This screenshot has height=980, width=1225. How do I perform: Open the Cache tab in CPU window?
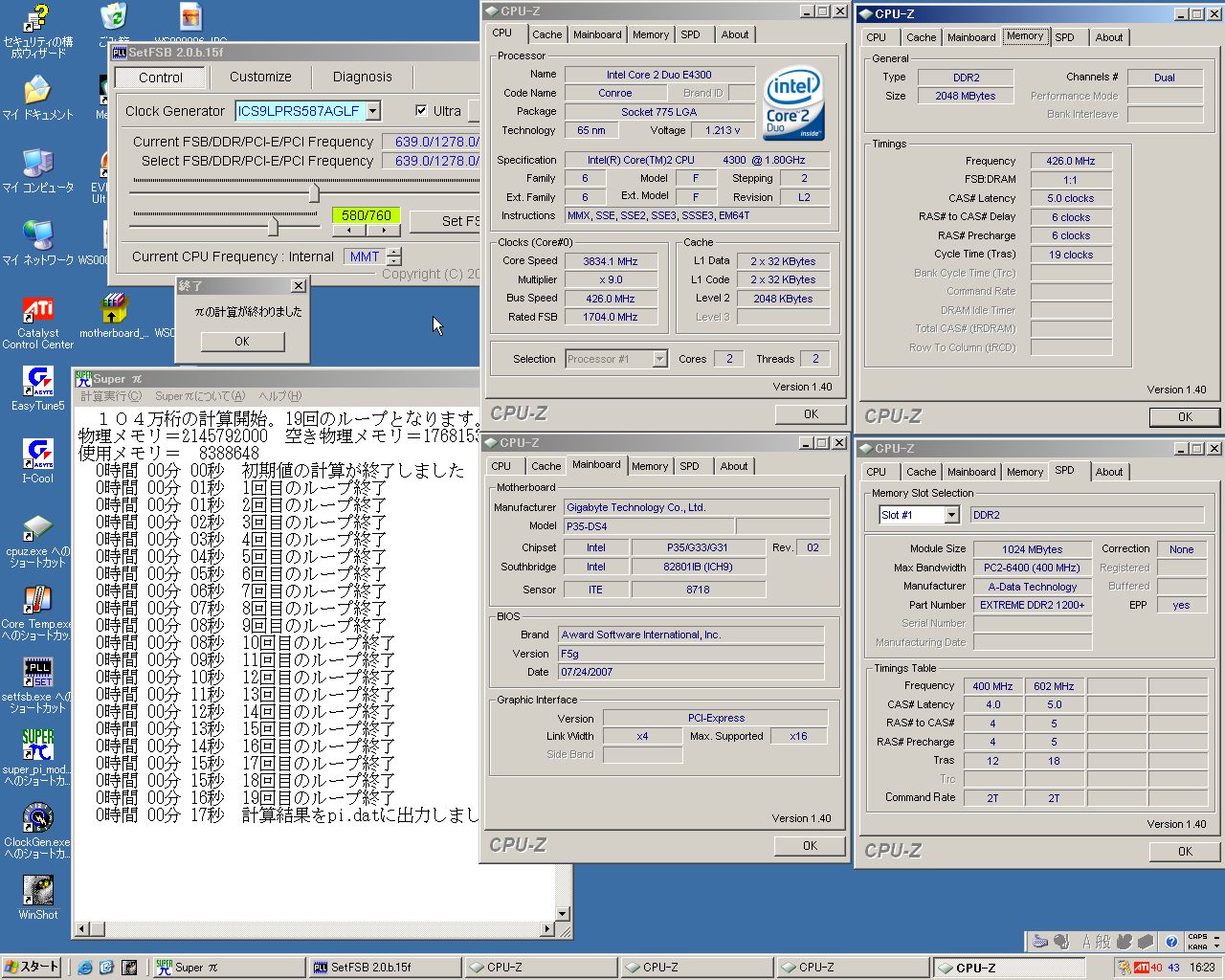546,34
